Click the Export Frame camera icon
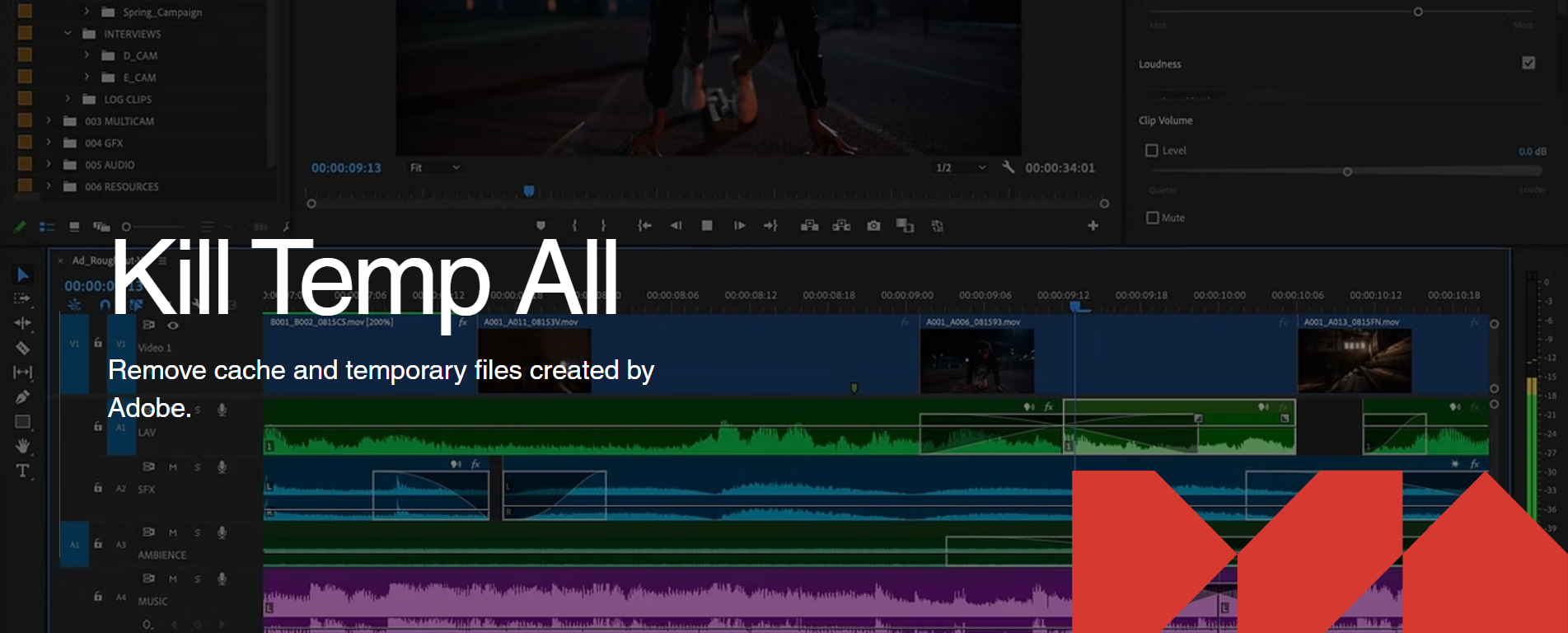The width and height of the screenshot is (1568, 633). (873, 226)
